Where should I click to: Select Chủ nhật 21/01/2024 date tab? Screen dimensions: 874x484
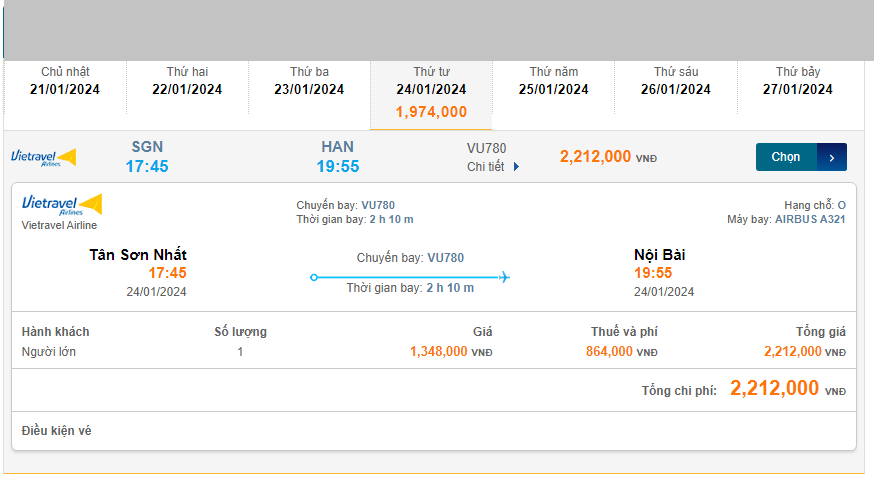click(65, 81)
